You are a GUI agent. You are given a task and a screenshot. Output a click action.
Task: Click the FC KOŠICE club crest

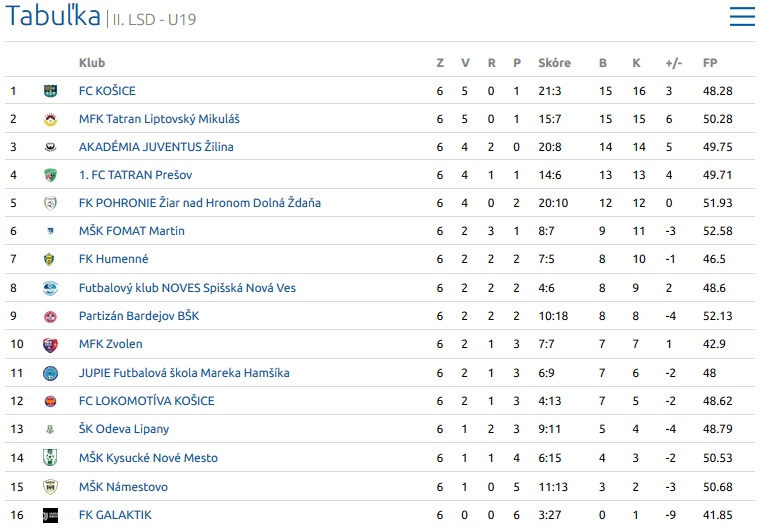[50, 91]
